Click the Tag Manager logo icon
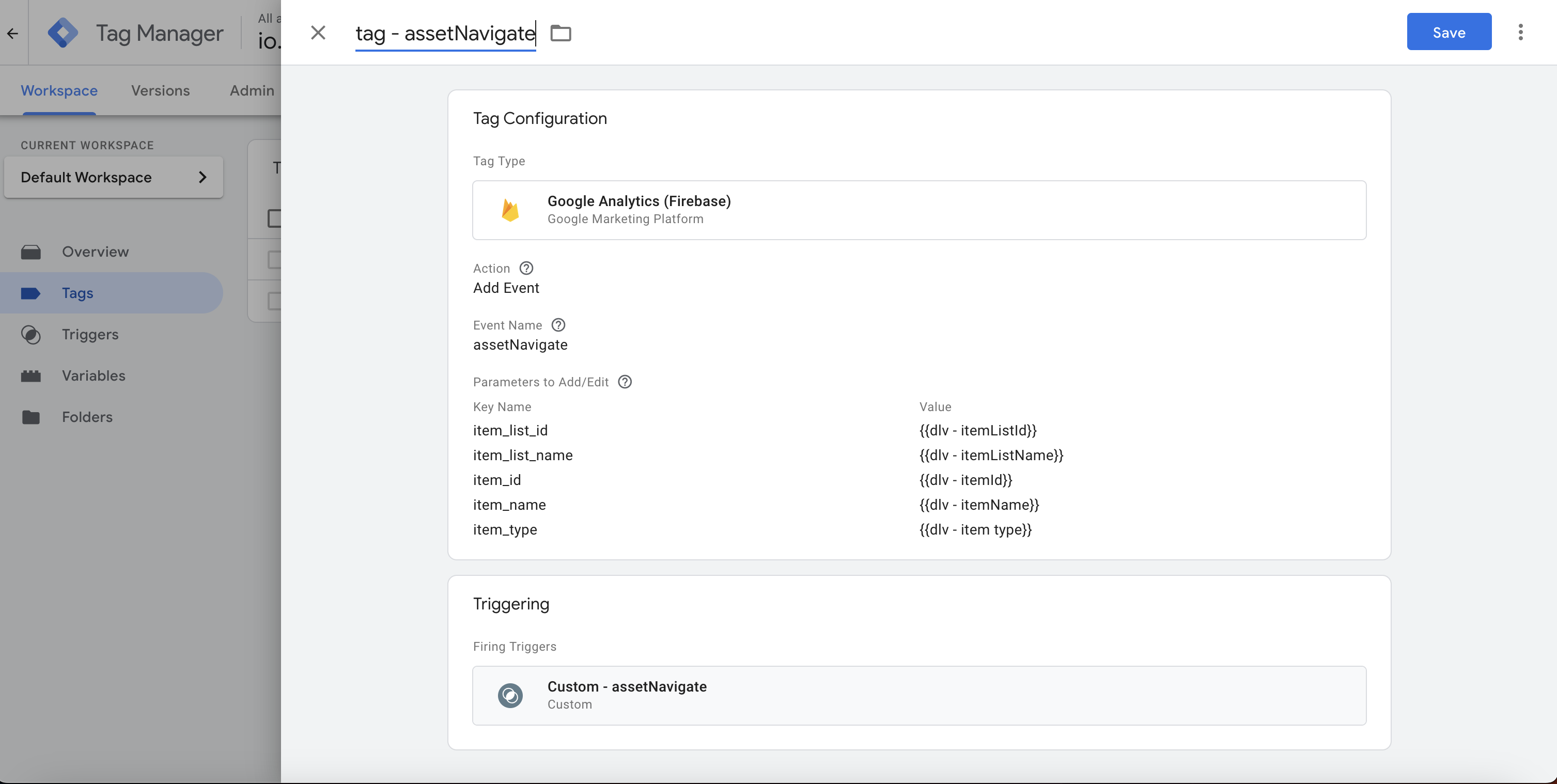The image size is (1557, 784). pyautogui.click(x=63, y=33)
